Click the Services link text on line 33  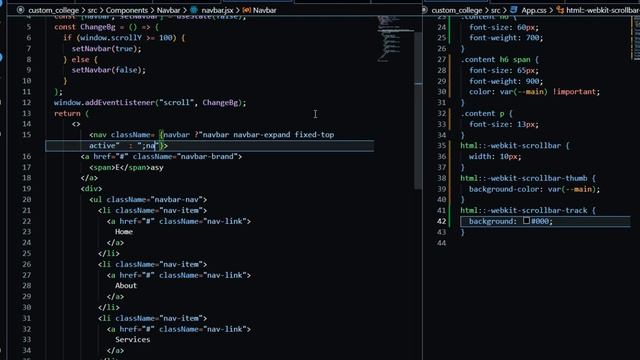point(132,339)
